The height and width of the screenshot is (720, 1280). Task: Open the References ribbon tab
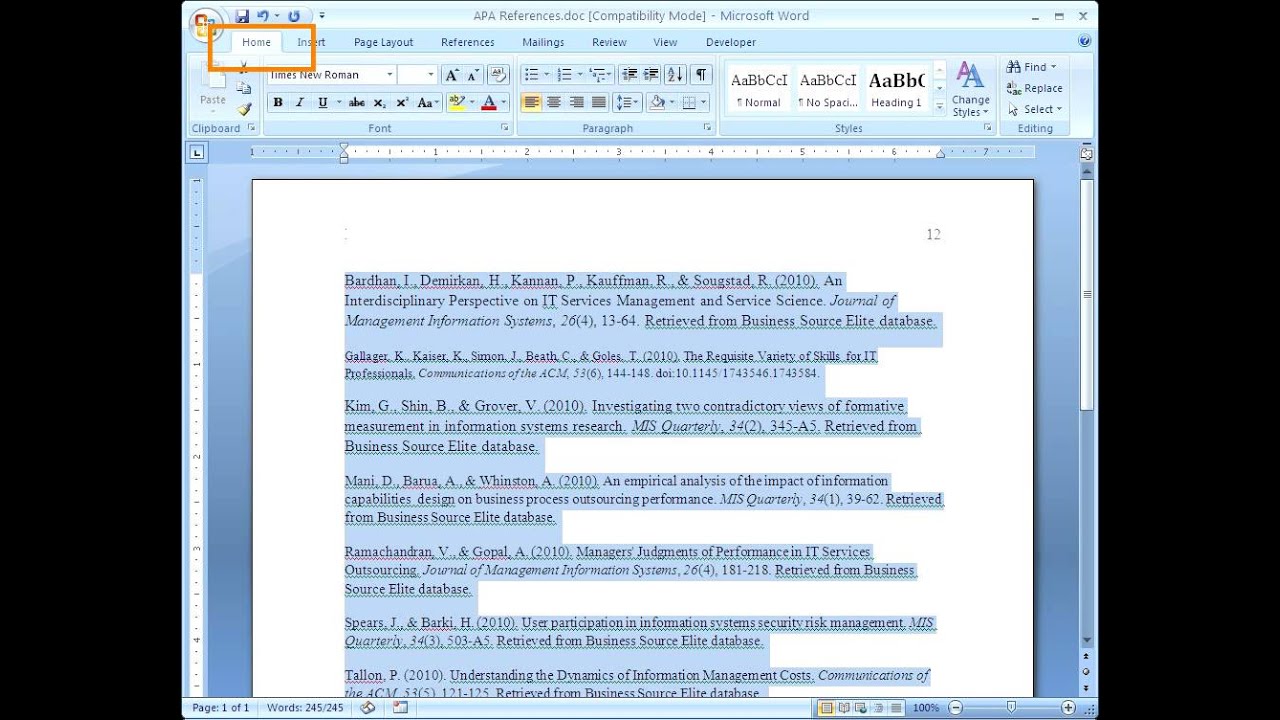468,42
